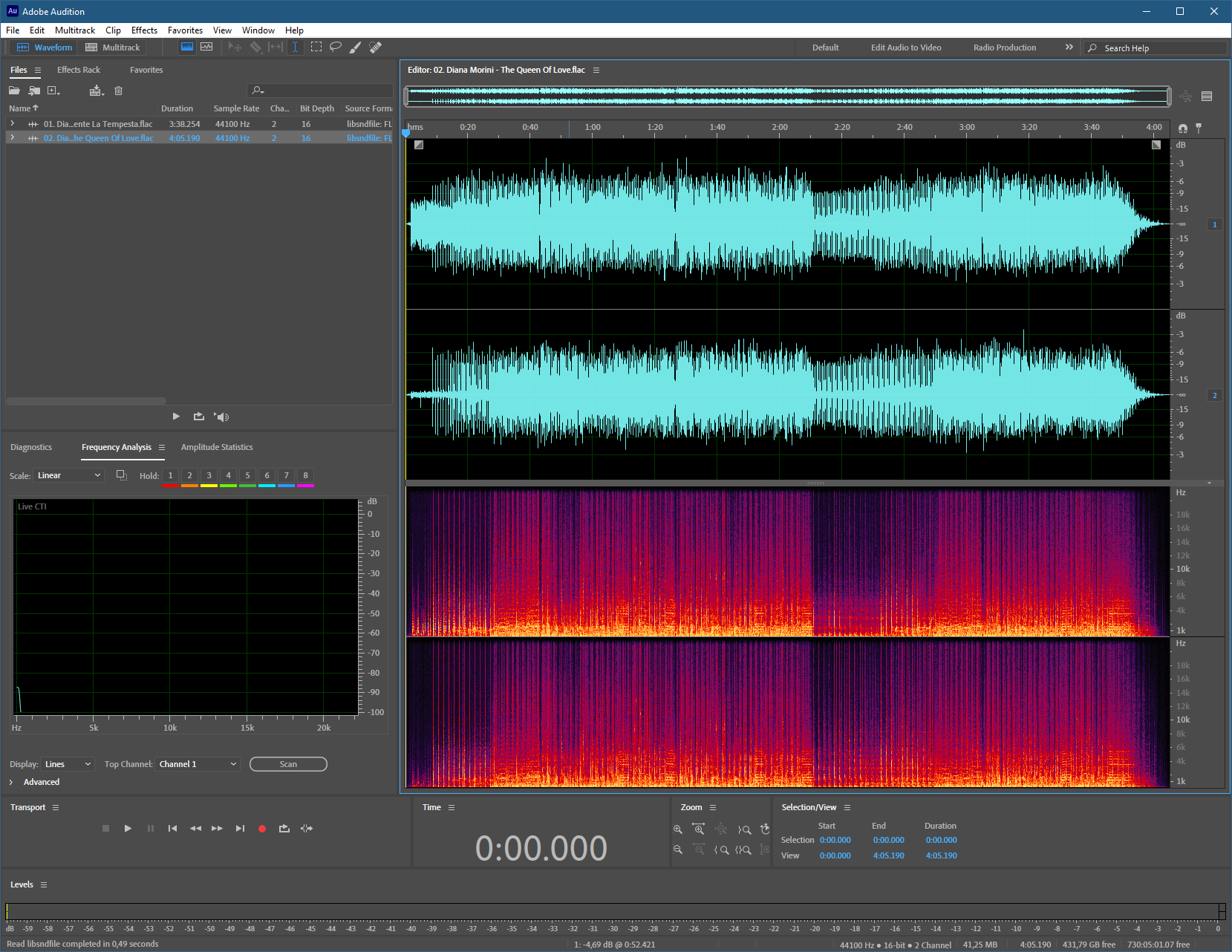Image resolution: width=1232 pixels, height=952 pixels.
Task: Open the Effects menu
Action: 144,30
